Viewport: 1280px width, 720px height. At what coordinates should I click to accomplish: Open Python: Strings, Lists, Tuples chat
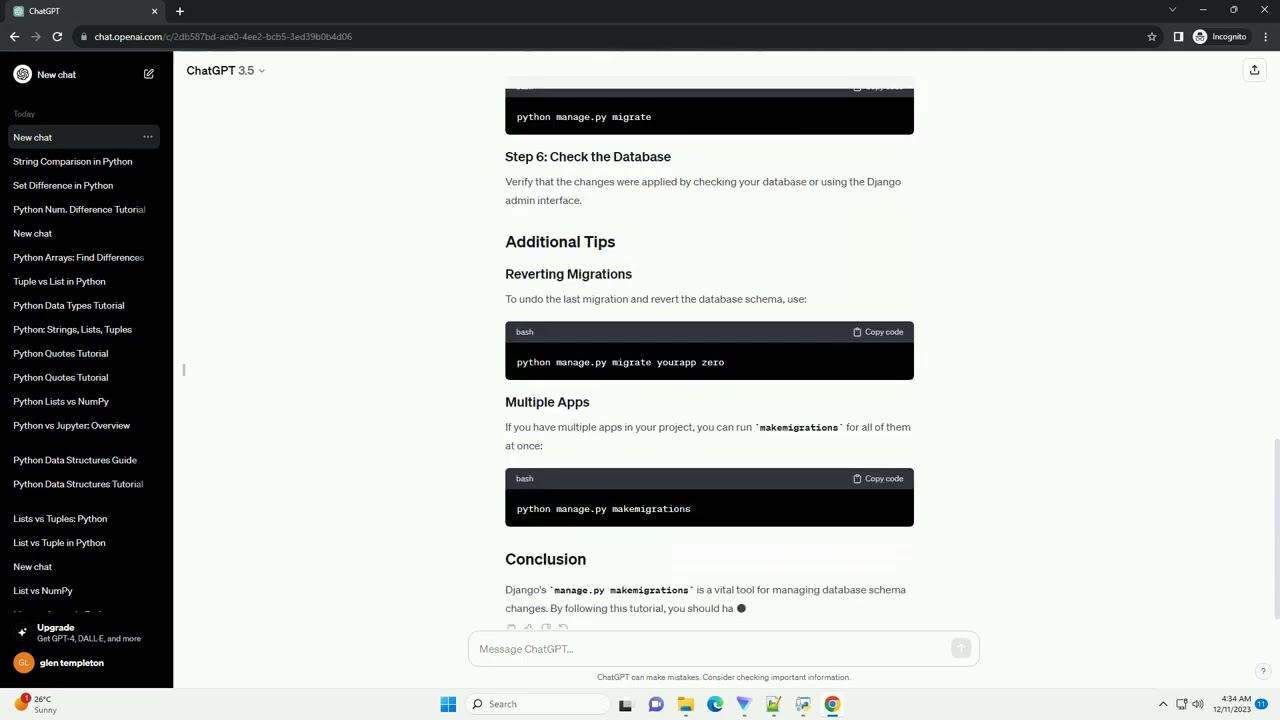pos(72,329)
